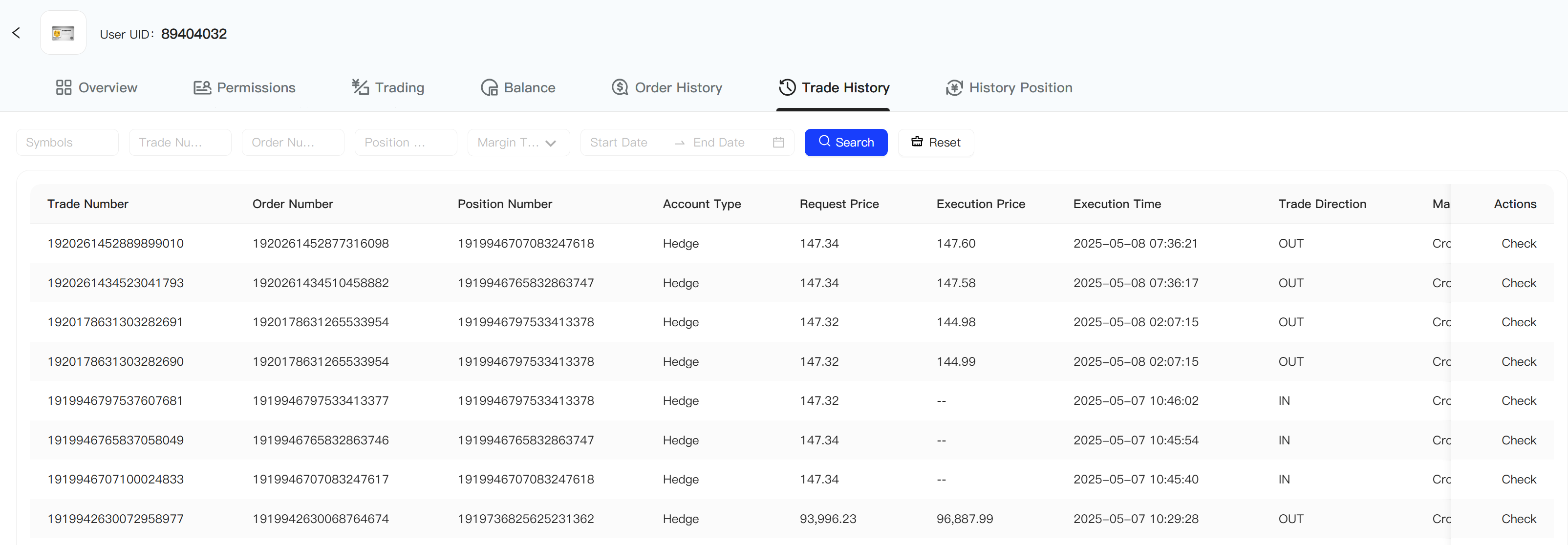This screenshot has width=1568, height=545.
Task: Focus the Position filter field
Action: click(406, 142)
